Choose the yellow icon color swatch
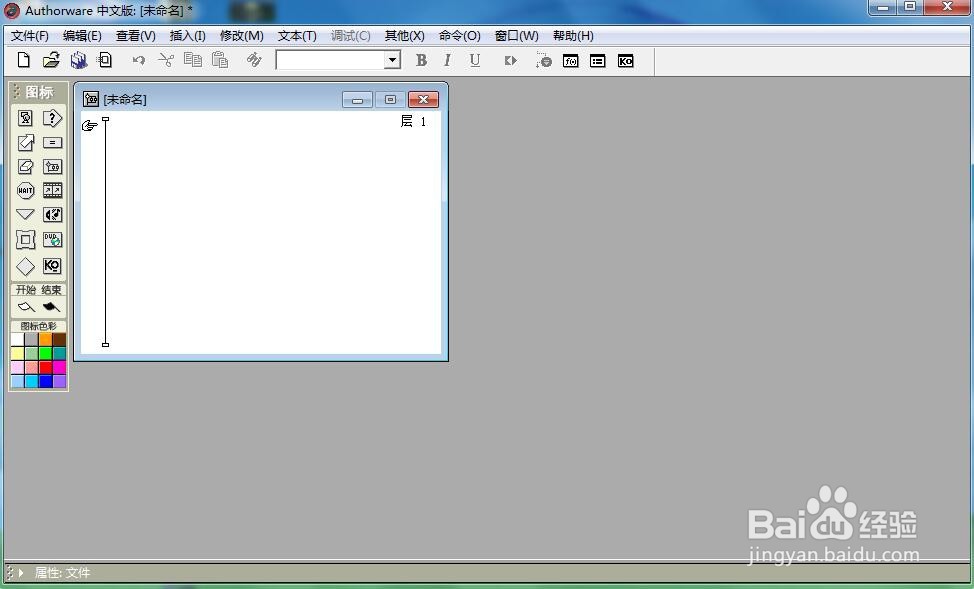This screenshot has width=974, height=589. click(x=17, y=354)
